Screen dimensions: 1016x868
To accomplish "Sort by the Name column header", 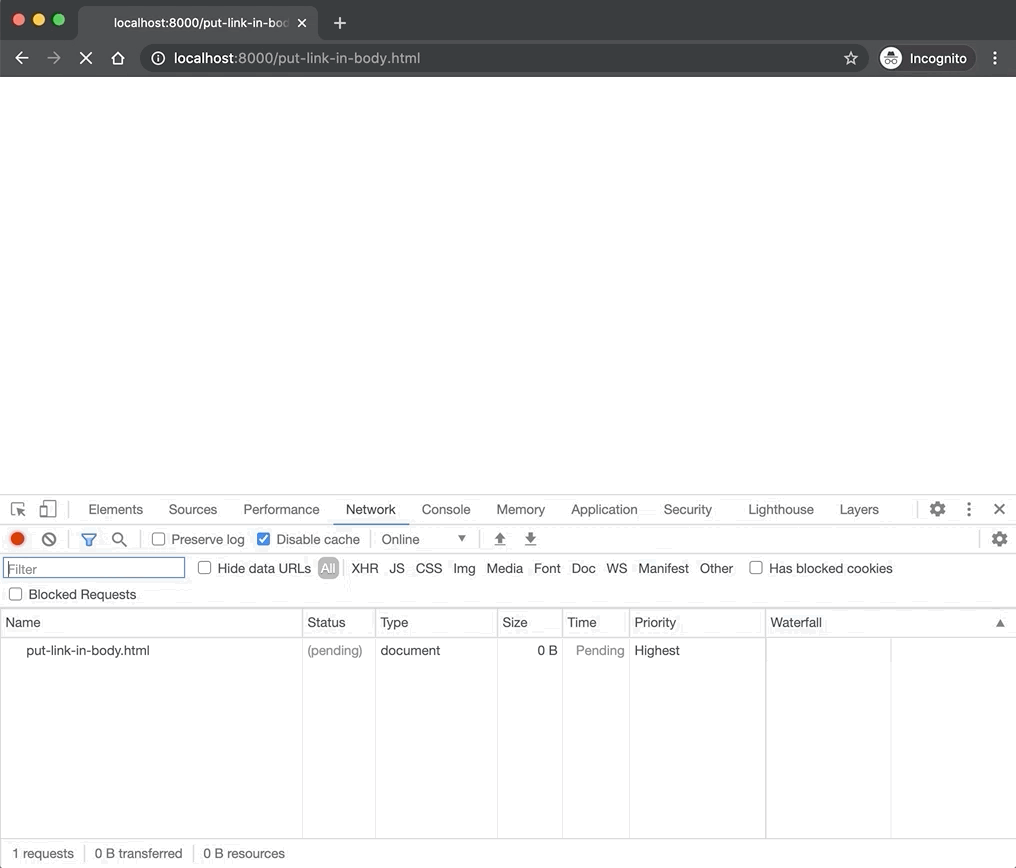I will point(151,622).
